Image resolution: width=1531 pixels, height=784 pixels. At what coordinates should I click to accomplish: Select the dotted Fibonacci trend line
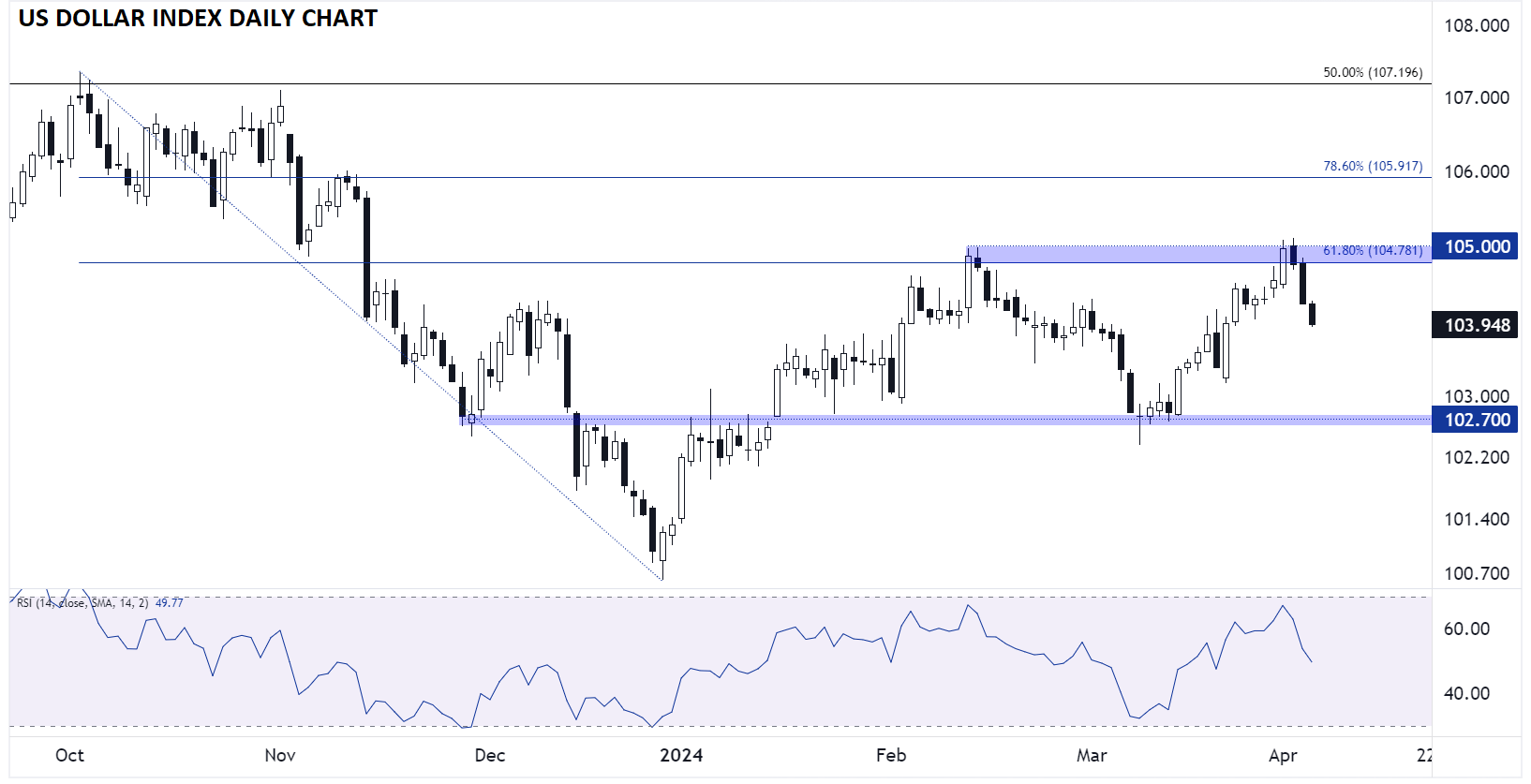[x=371, y=326]
